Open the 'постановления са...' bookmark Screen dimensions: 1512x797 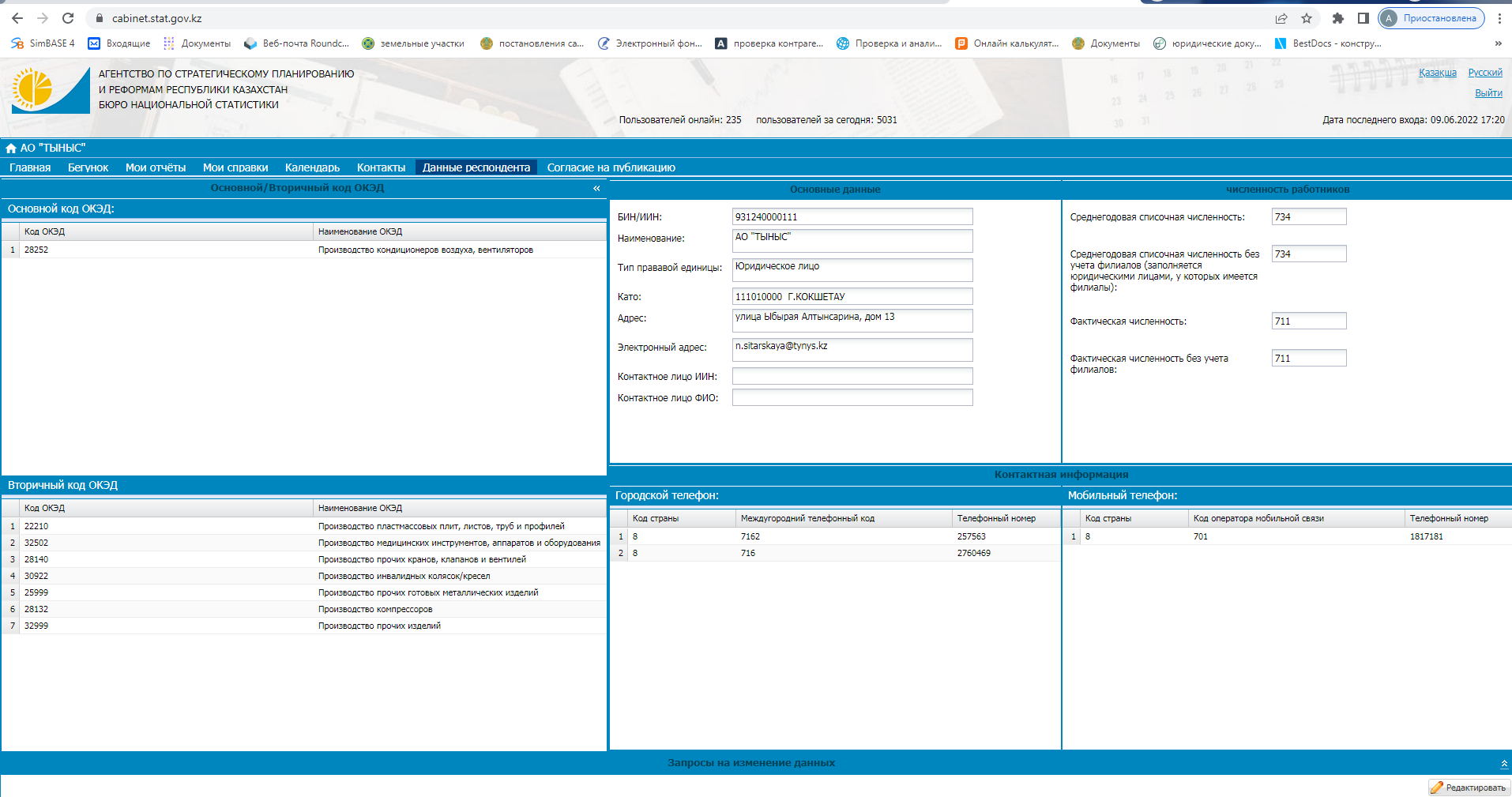click(x=532, y=43)
